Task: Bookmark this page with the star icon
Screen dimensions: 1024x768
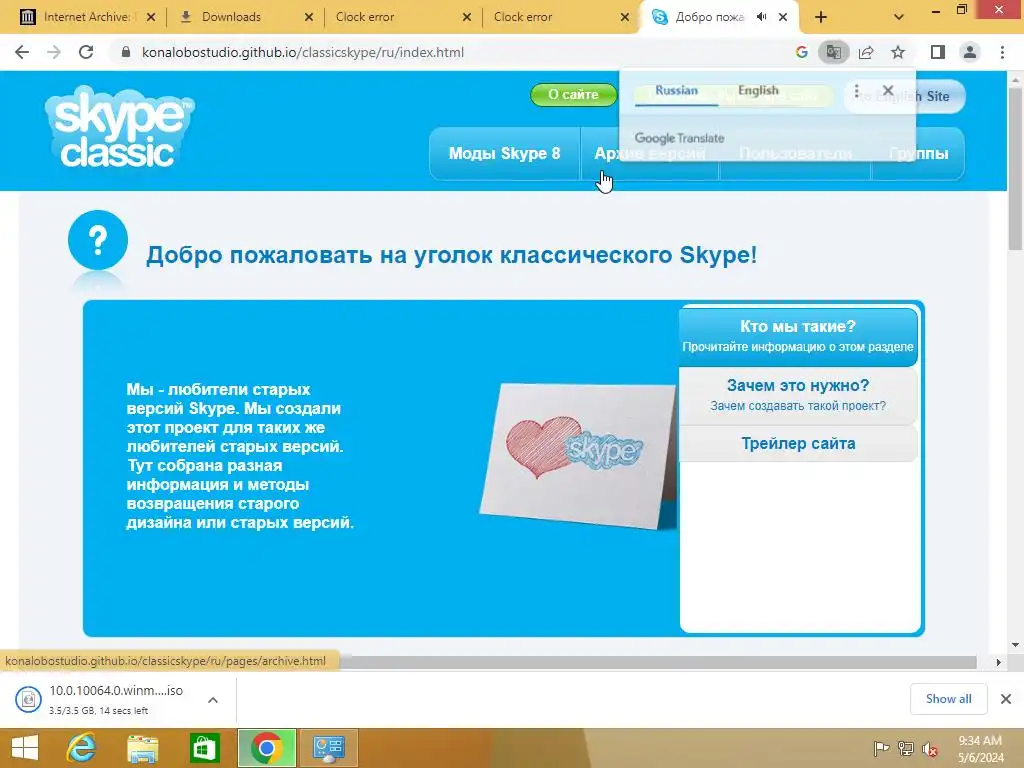Action: (898, 52)
